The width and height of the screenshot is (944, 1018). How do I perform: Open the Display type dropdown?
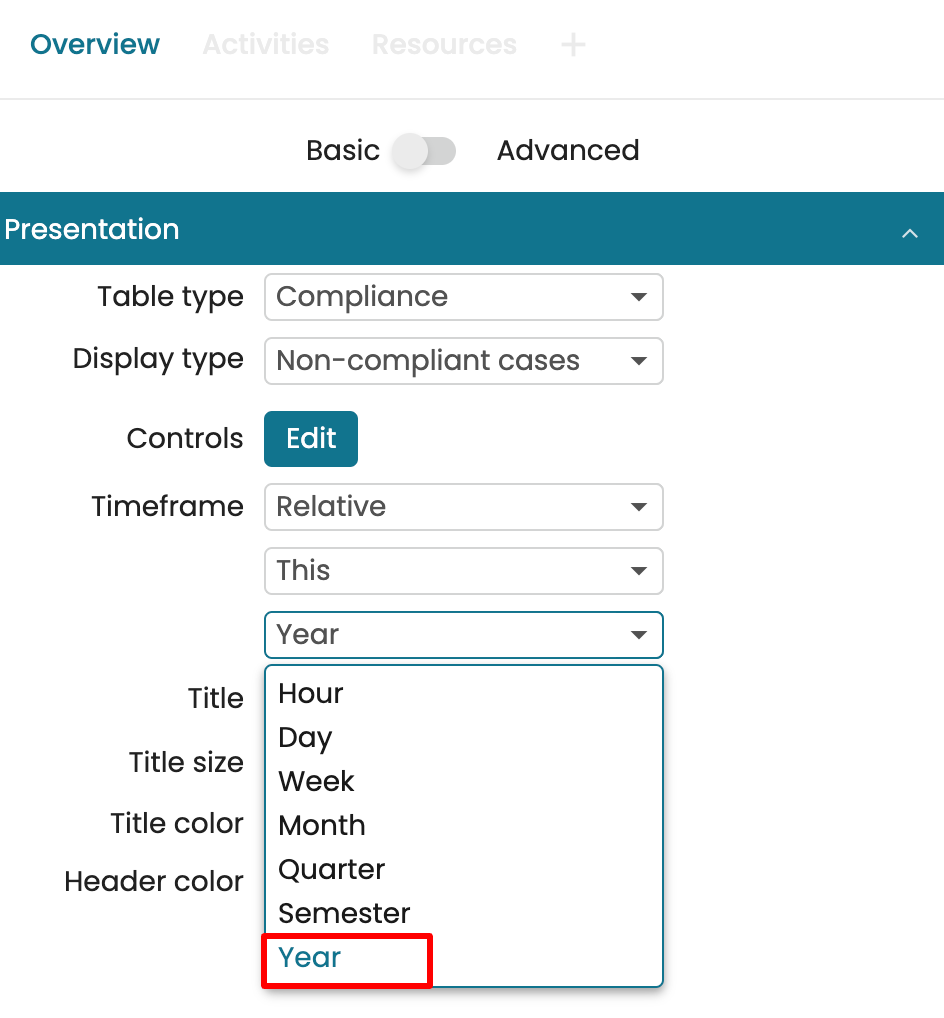coord(463,361)
